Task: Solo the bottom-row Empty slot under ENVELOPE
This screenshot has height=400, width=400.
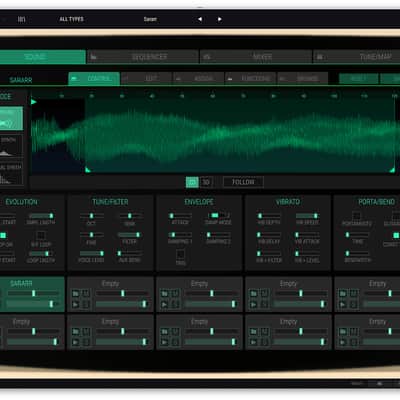Action: coord(175,342)
